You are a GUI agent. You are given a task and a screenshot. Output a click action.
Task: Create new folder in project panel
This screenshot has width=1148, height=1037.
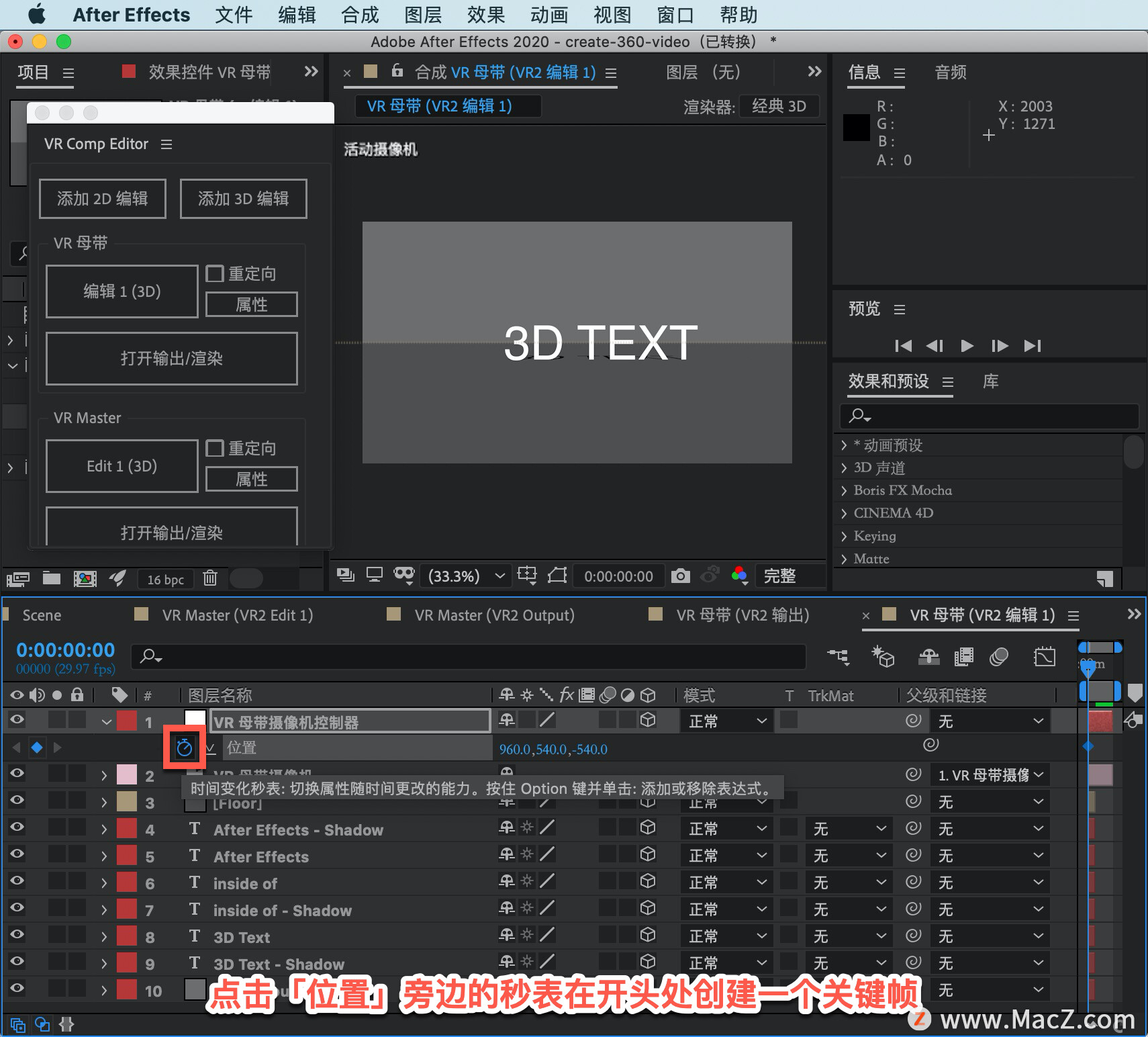(52, 578)
